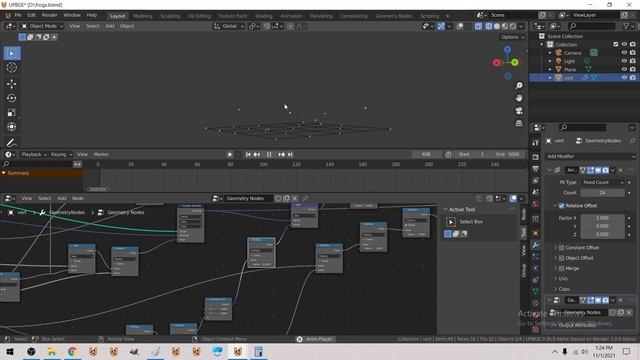Click Keying in timeline header
Image resolution: width=640 pixels, height=360 pixels.
[x=61, y=154]
